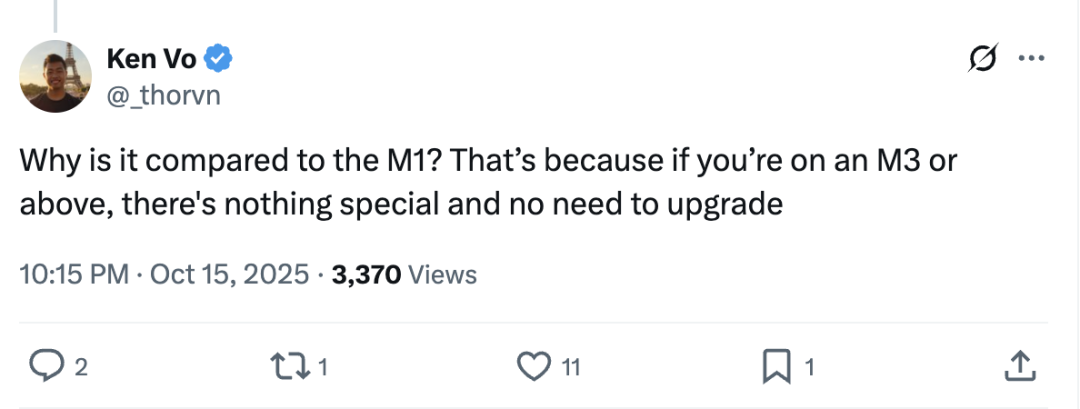Bookmark this post with the bookmark icon

pyautogui.click(x=776, y=367)
